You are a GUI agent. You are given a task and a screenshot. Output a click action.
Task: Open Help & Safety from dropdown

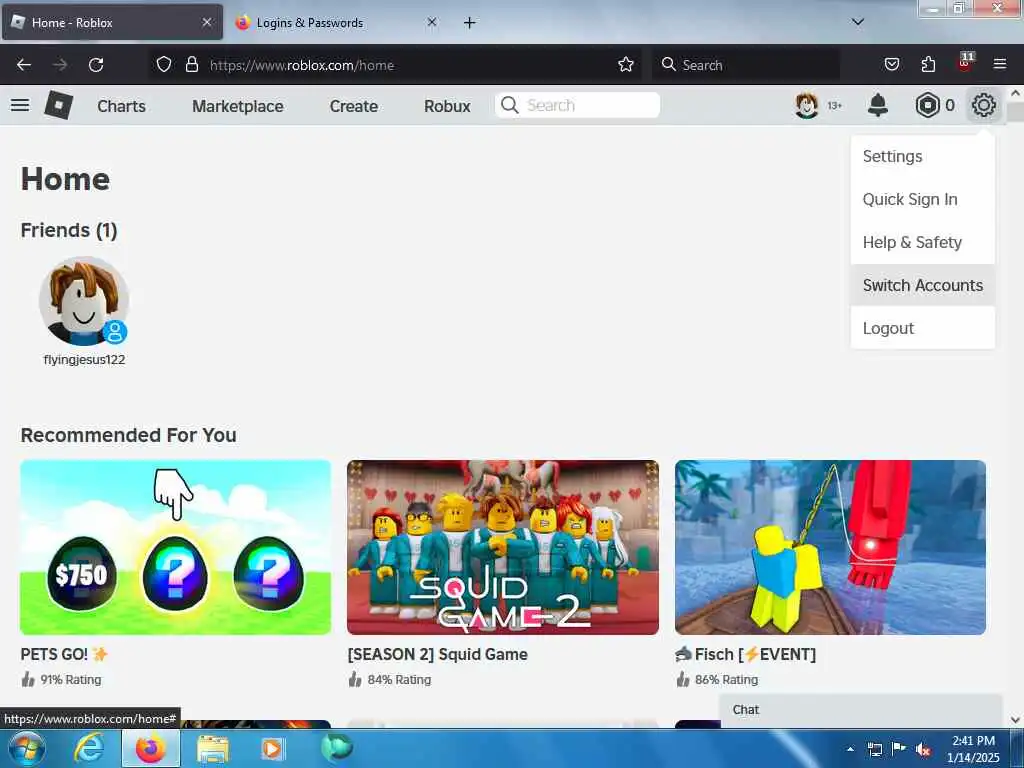pyautogui.click(x=923, y=242)
